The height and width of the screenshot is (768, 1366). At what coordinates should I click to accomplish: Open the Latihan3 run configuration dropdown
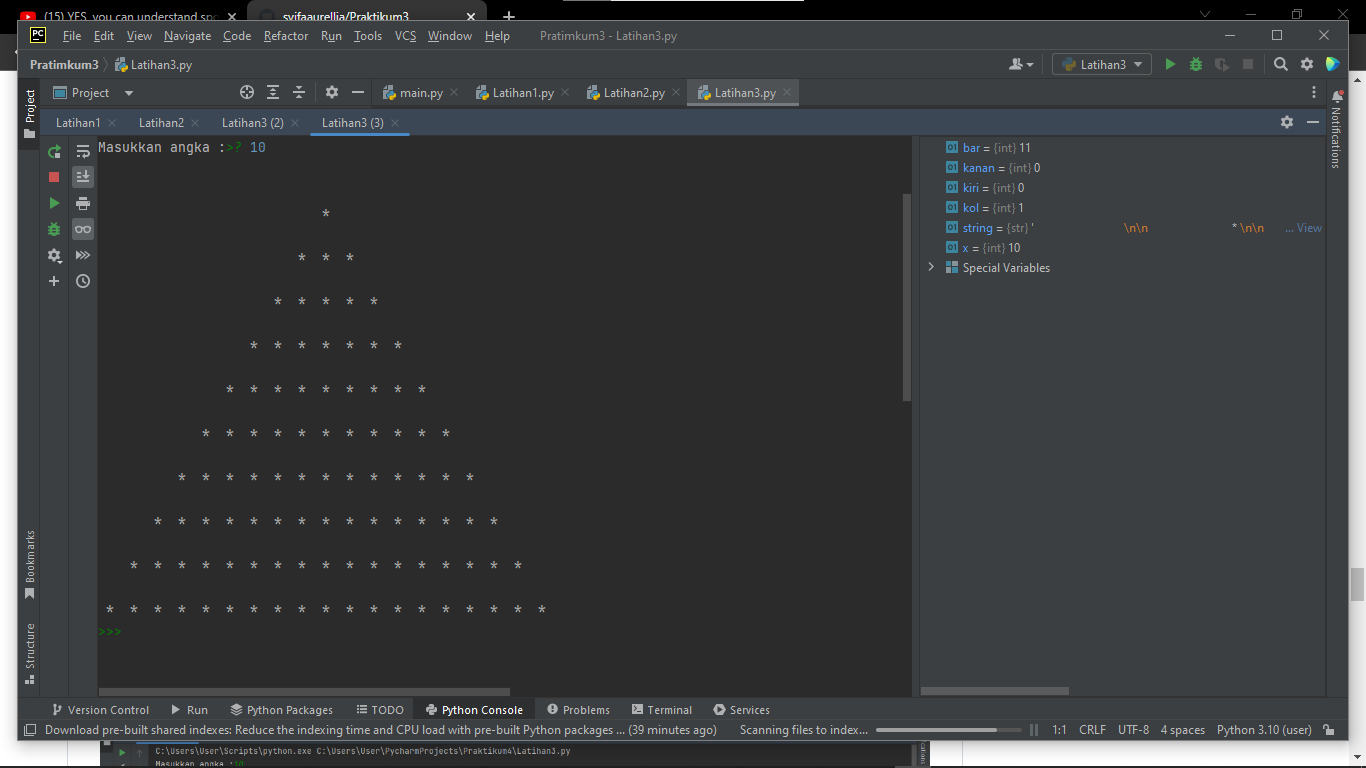coord(1101,64)
